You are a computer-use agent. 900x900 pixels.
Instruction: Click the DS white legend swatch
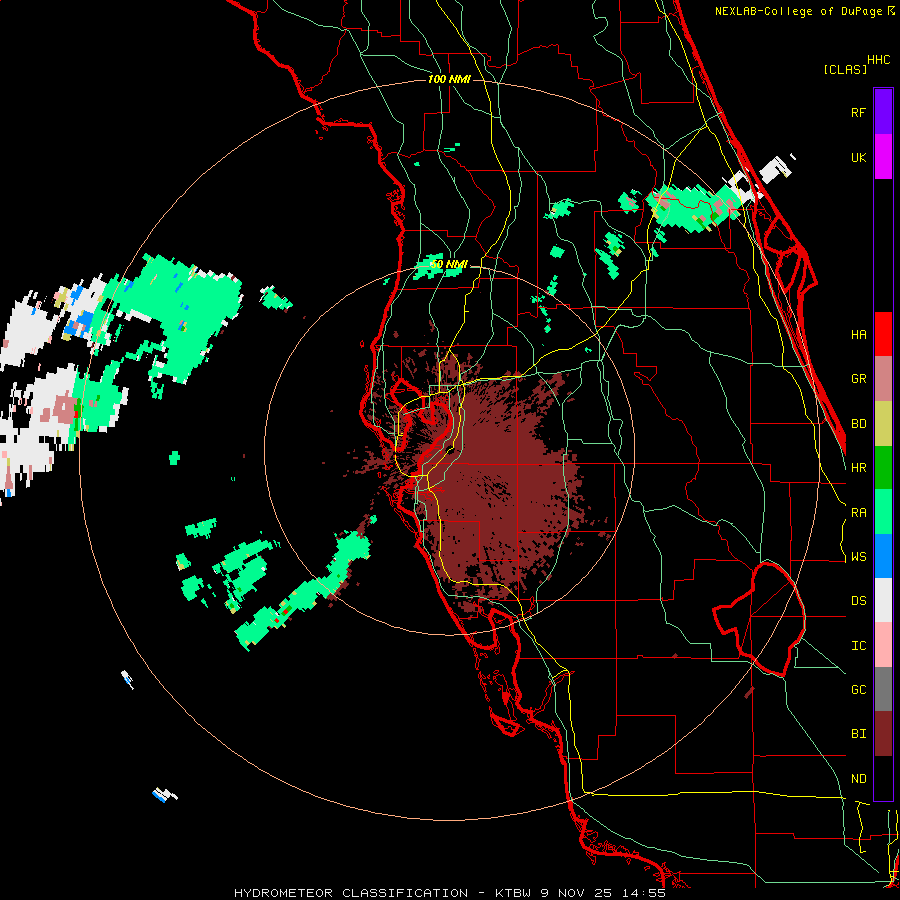(x=883, y=600)
